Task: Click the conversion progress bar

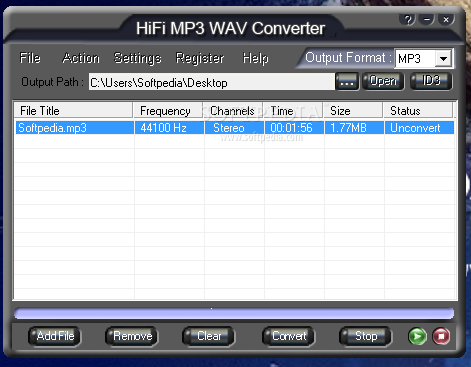Action: 234,314
